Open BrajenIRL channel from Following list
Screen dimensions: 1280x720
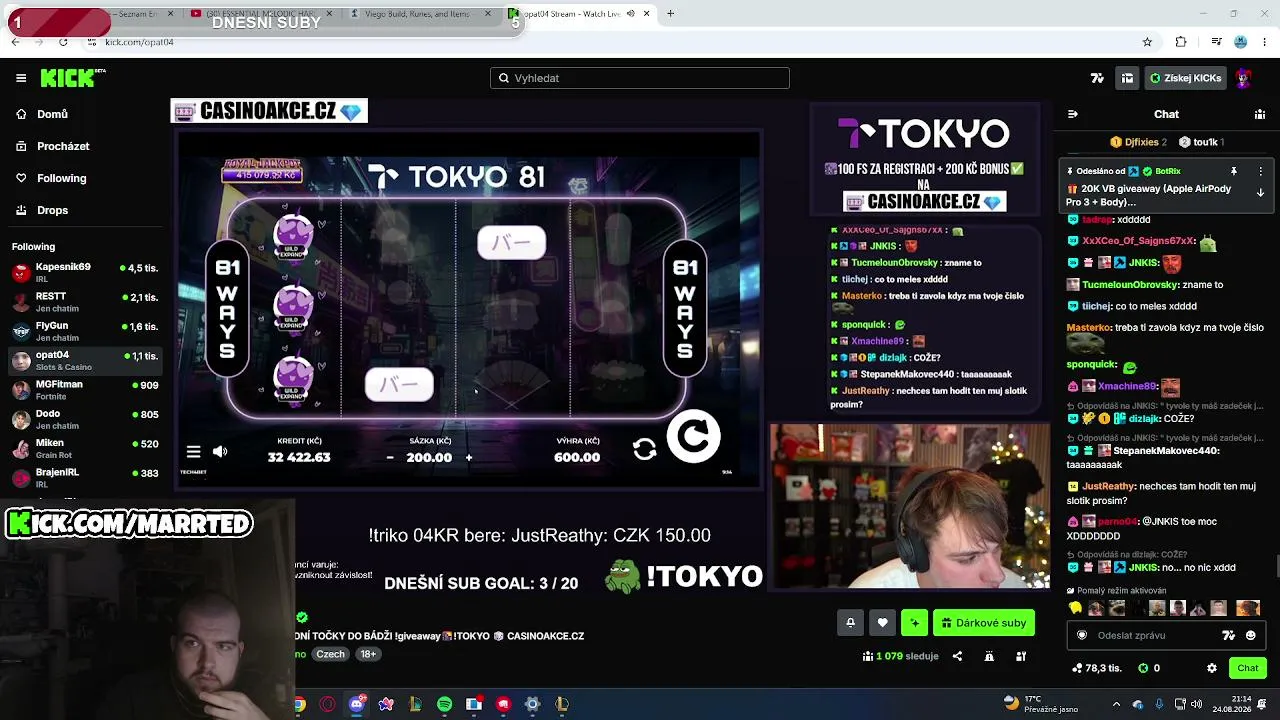coord(85,476)
